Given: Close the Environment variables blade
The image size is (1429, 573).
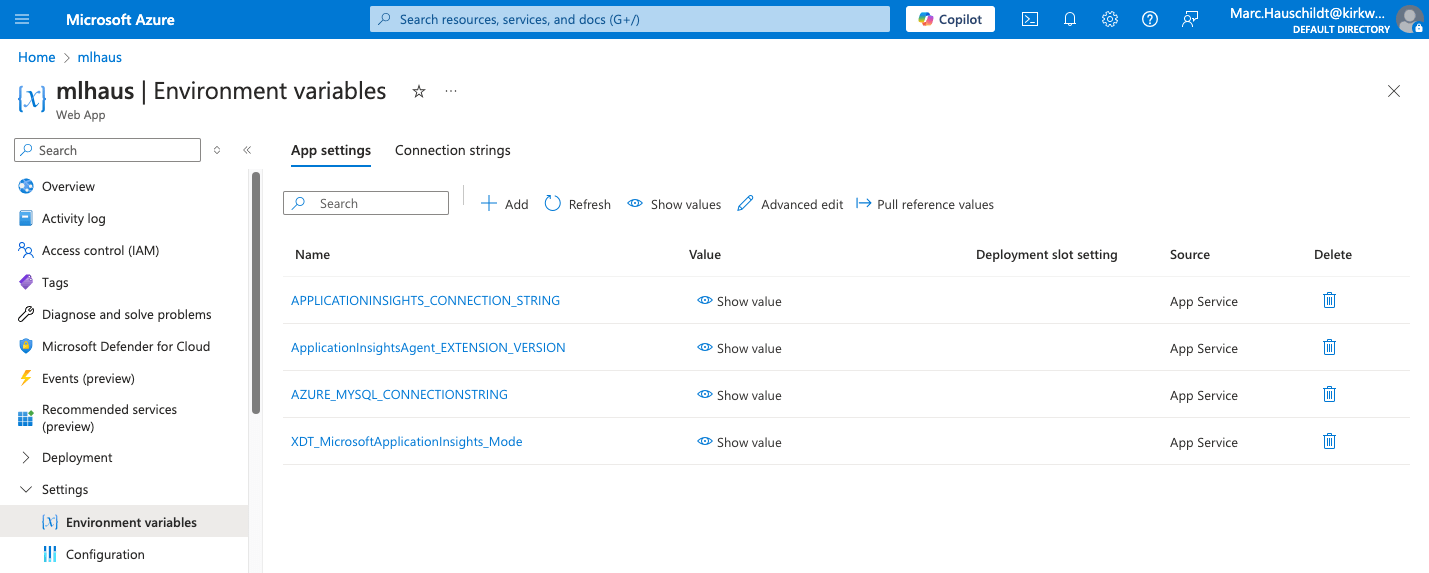Looking at the screenshot, I should pyautogui.click(x=1394, y=91).
